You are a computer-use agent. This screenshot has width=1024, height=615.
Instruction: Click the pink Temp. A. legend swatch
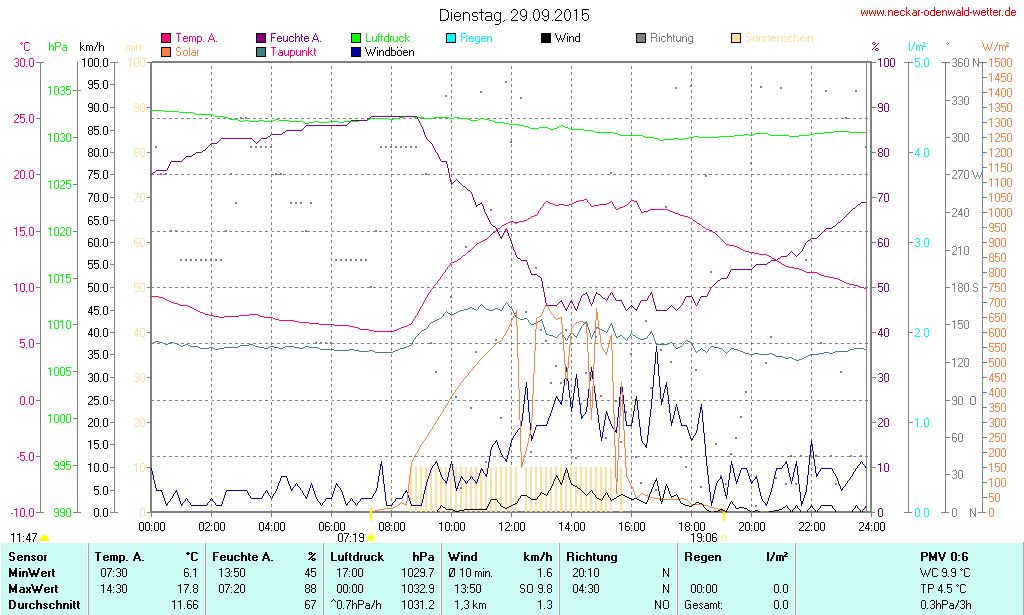(x=166, y=39)
